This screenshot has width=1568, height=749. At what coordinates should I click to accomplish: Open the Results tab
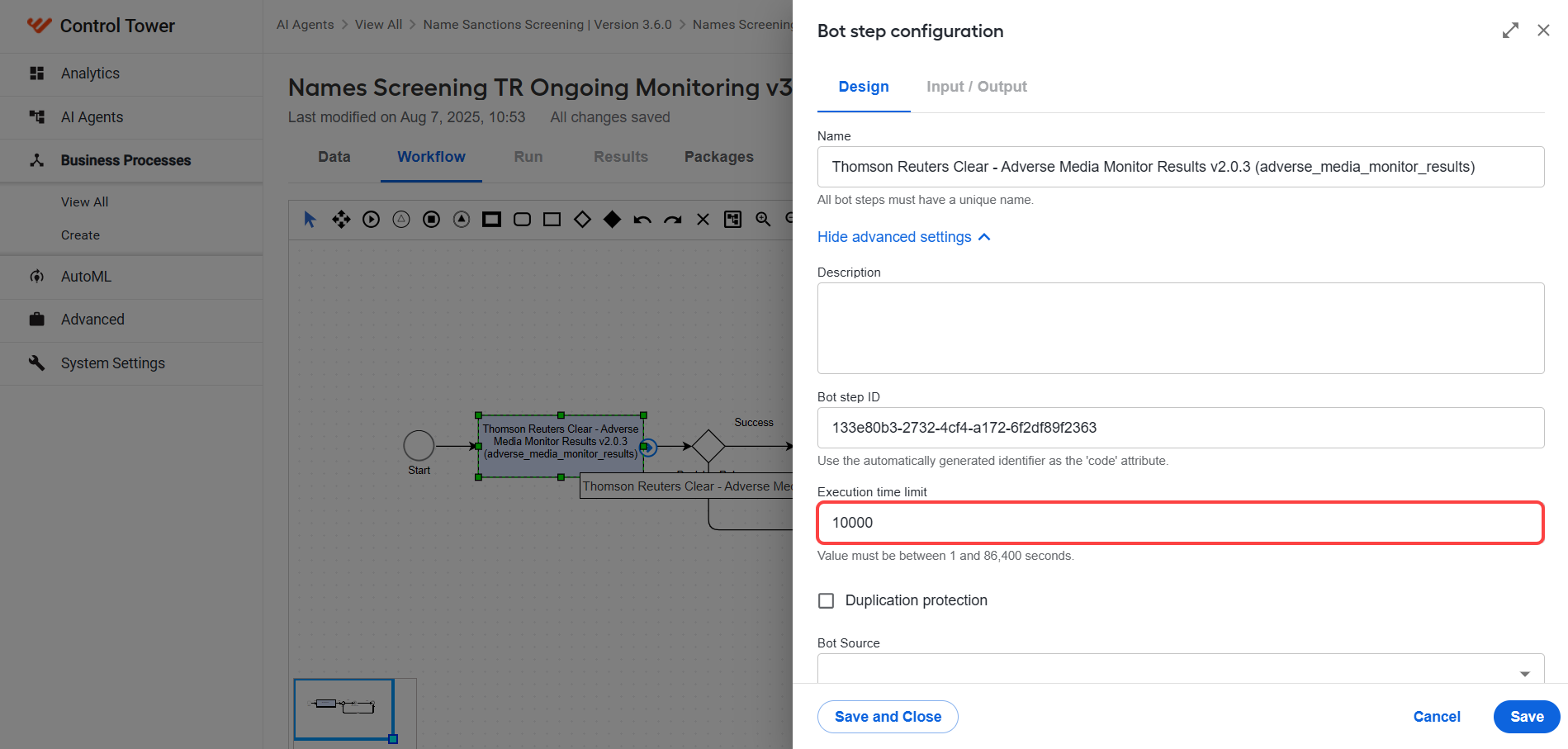pyautogui.click(x=621, y=157)
